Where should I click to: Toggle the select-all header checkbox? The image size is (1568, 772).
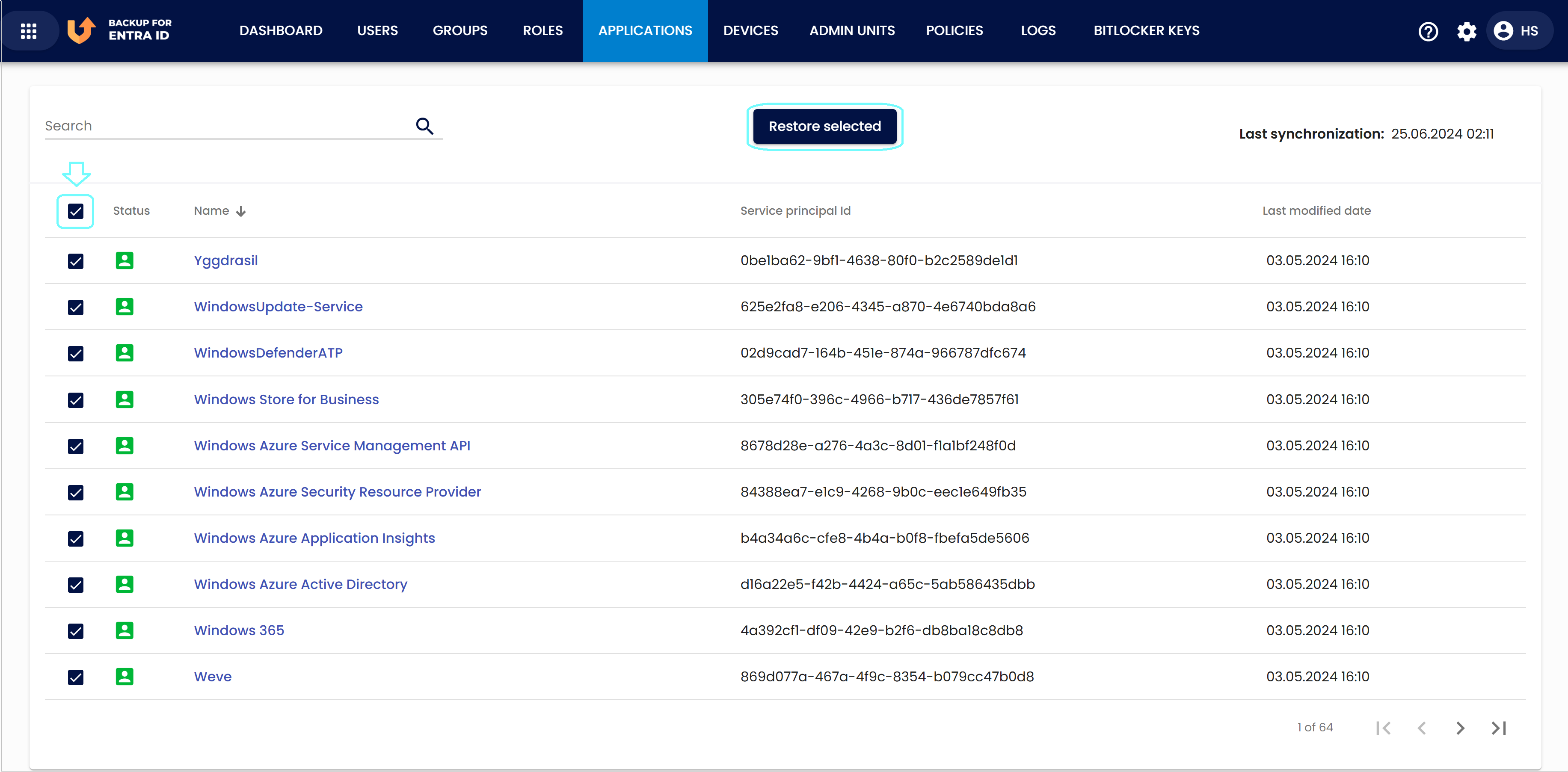pyautogui.click(x=75, y=211)
